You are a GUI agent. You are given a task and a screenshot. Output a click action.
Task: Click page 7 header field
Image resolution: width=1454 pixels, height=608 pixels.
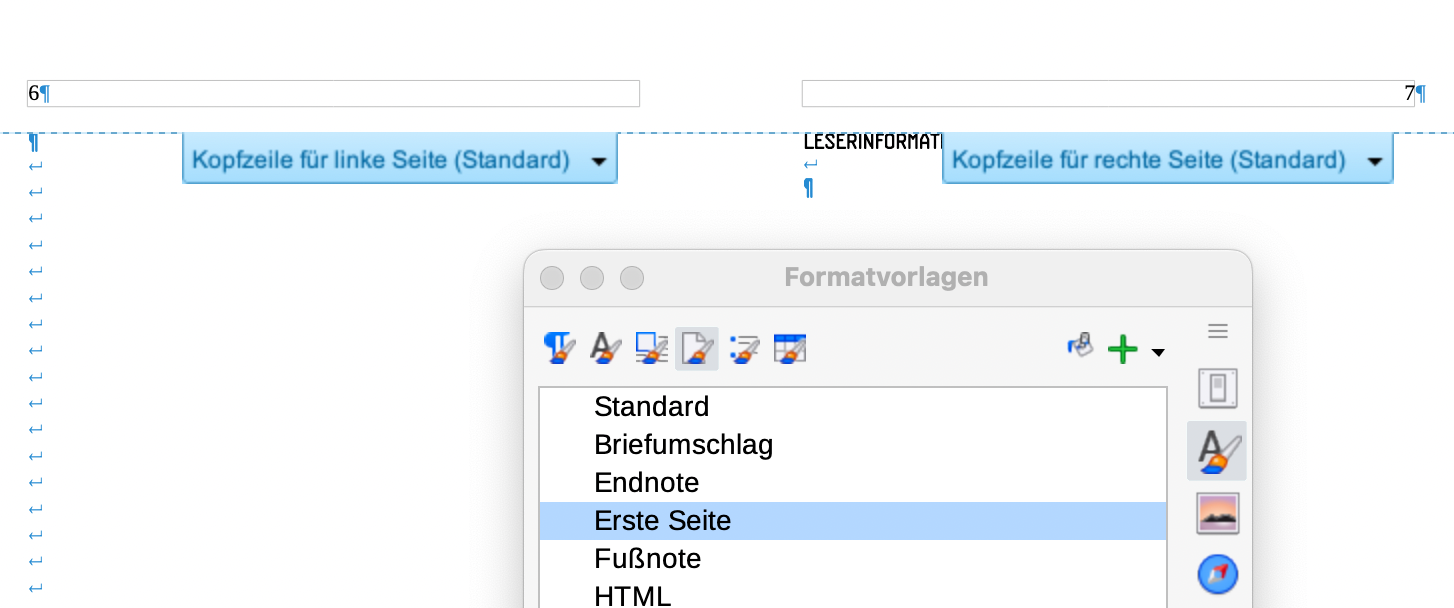click(x=1108, y=93)
